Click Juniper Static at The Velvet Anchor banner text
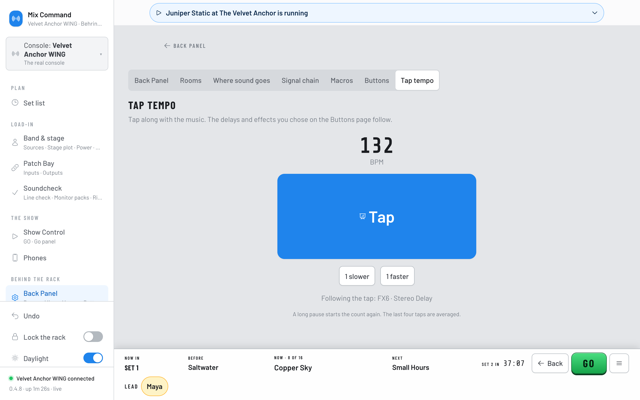Screen dimensions: 640x400 (x=237, y=13)
